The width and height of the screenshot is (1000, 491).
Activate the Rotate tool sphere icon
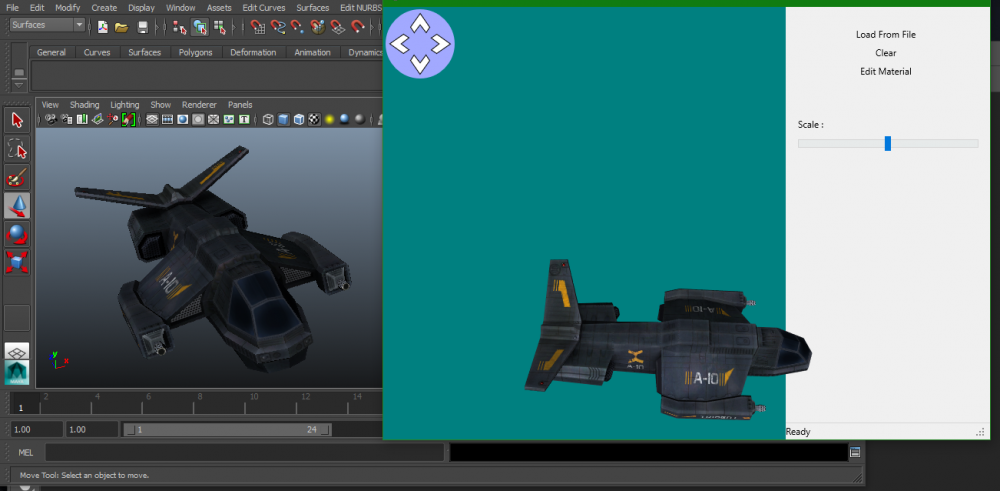click(17, 234)
